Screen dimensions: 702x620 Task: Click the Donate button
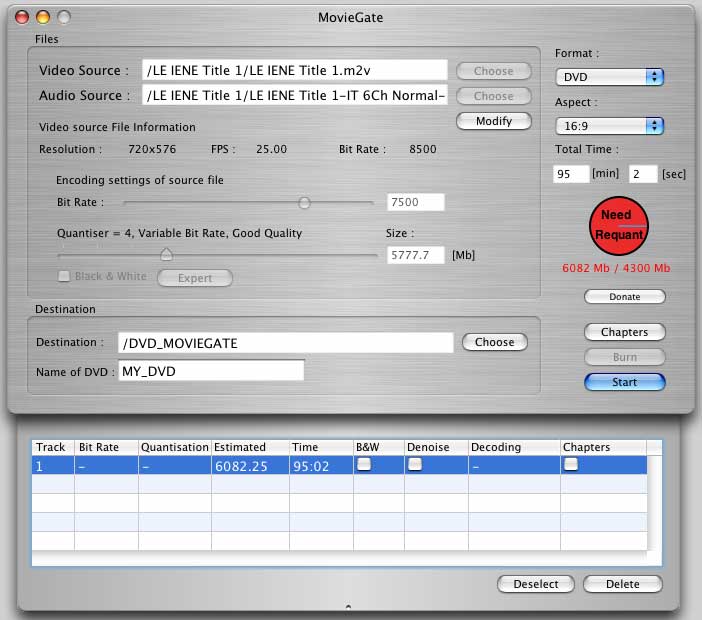pyautogui.click(x=624, y=297)
